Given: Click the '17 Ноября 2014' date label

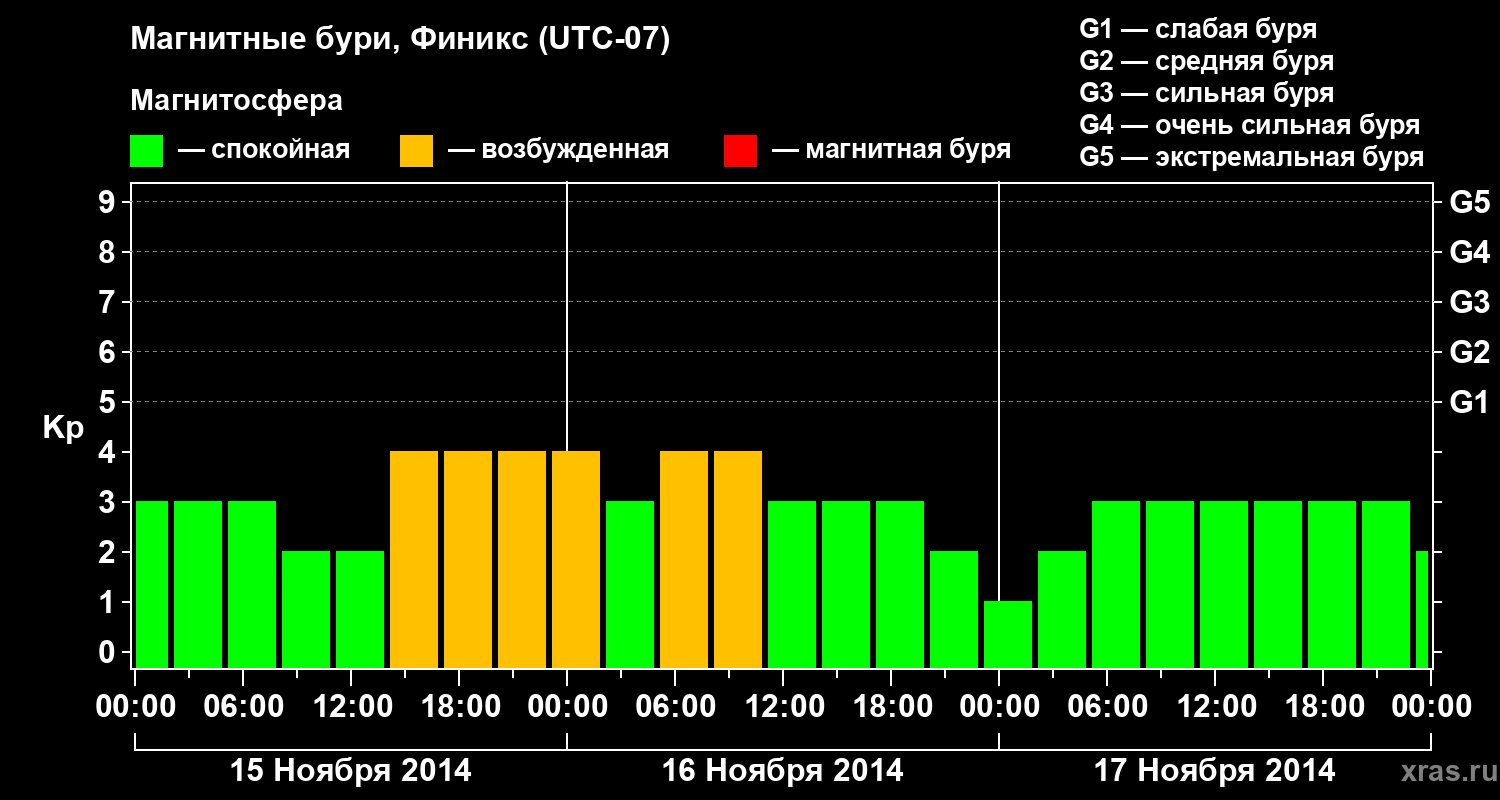Looking at the screenshot, I should tap(1215, 771).
